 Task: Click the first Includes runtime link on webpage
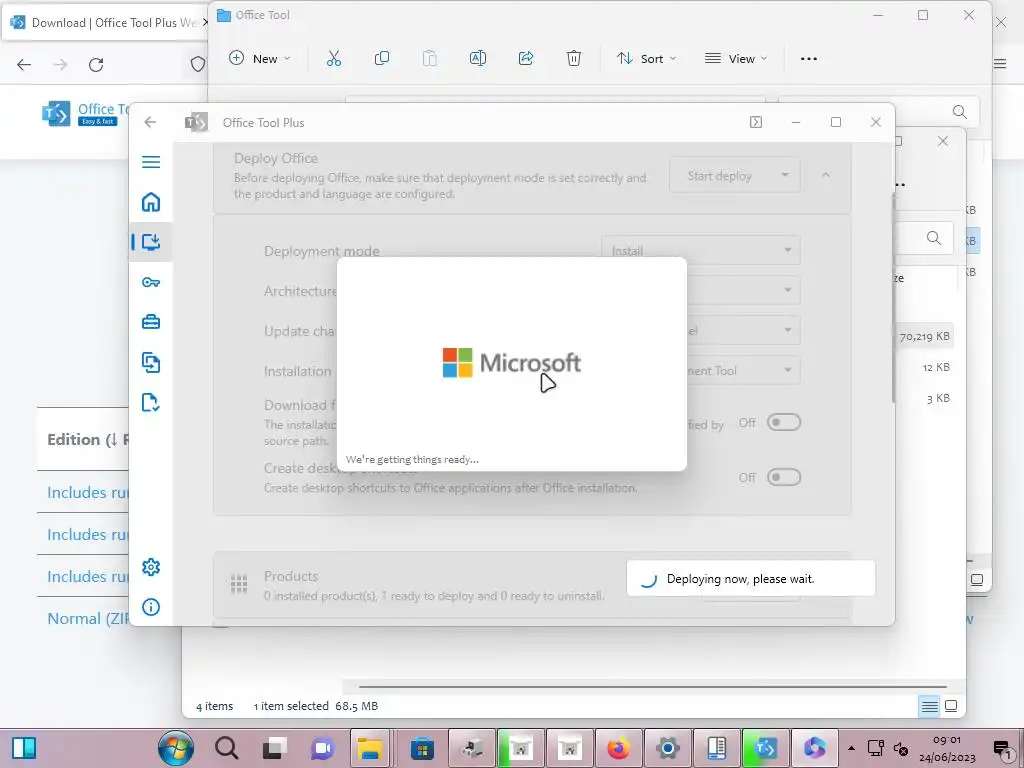click(x=88, y=492)
